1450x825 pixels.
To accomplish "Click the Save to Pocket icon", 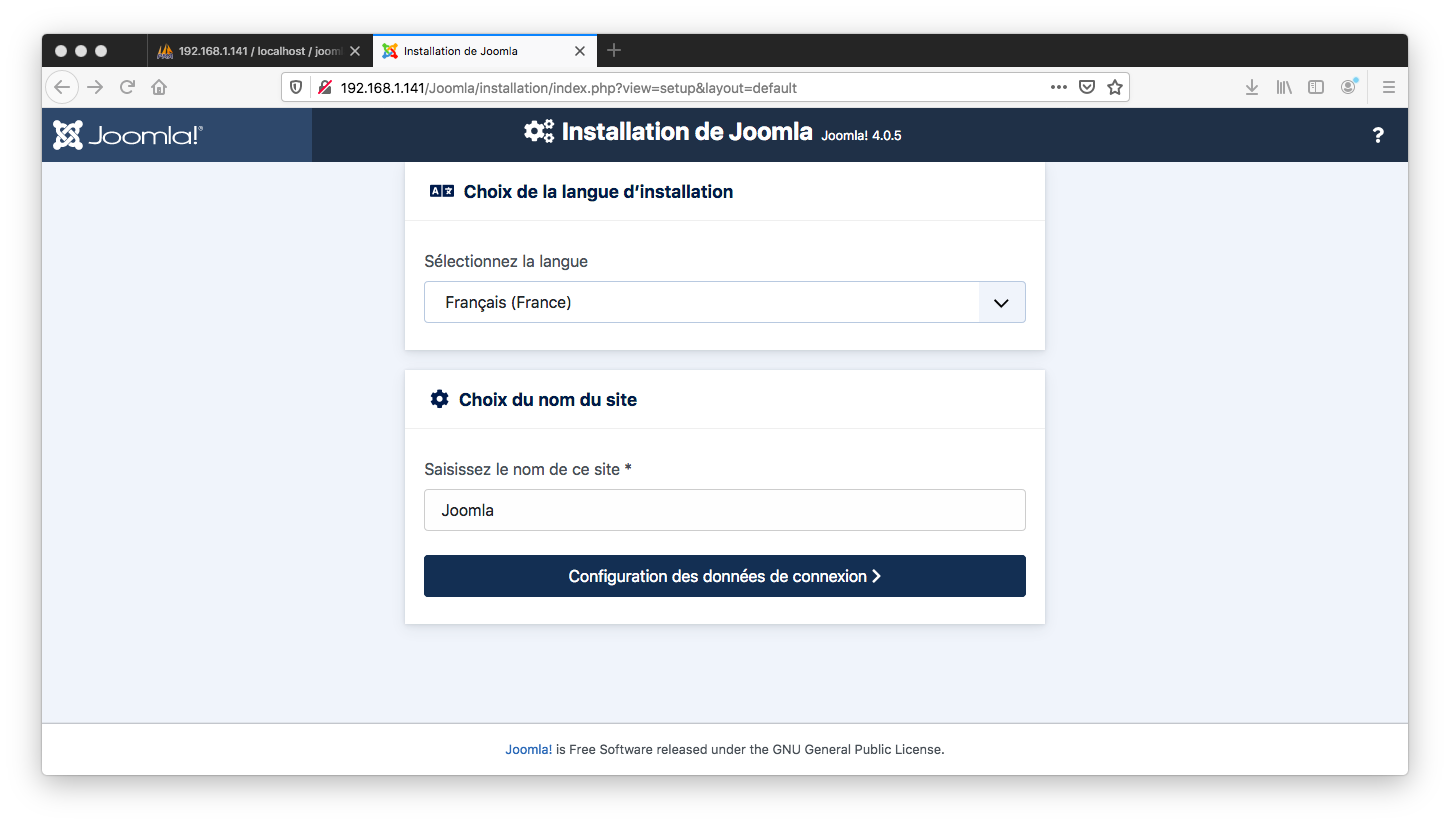I will (x=1087, y=87).
